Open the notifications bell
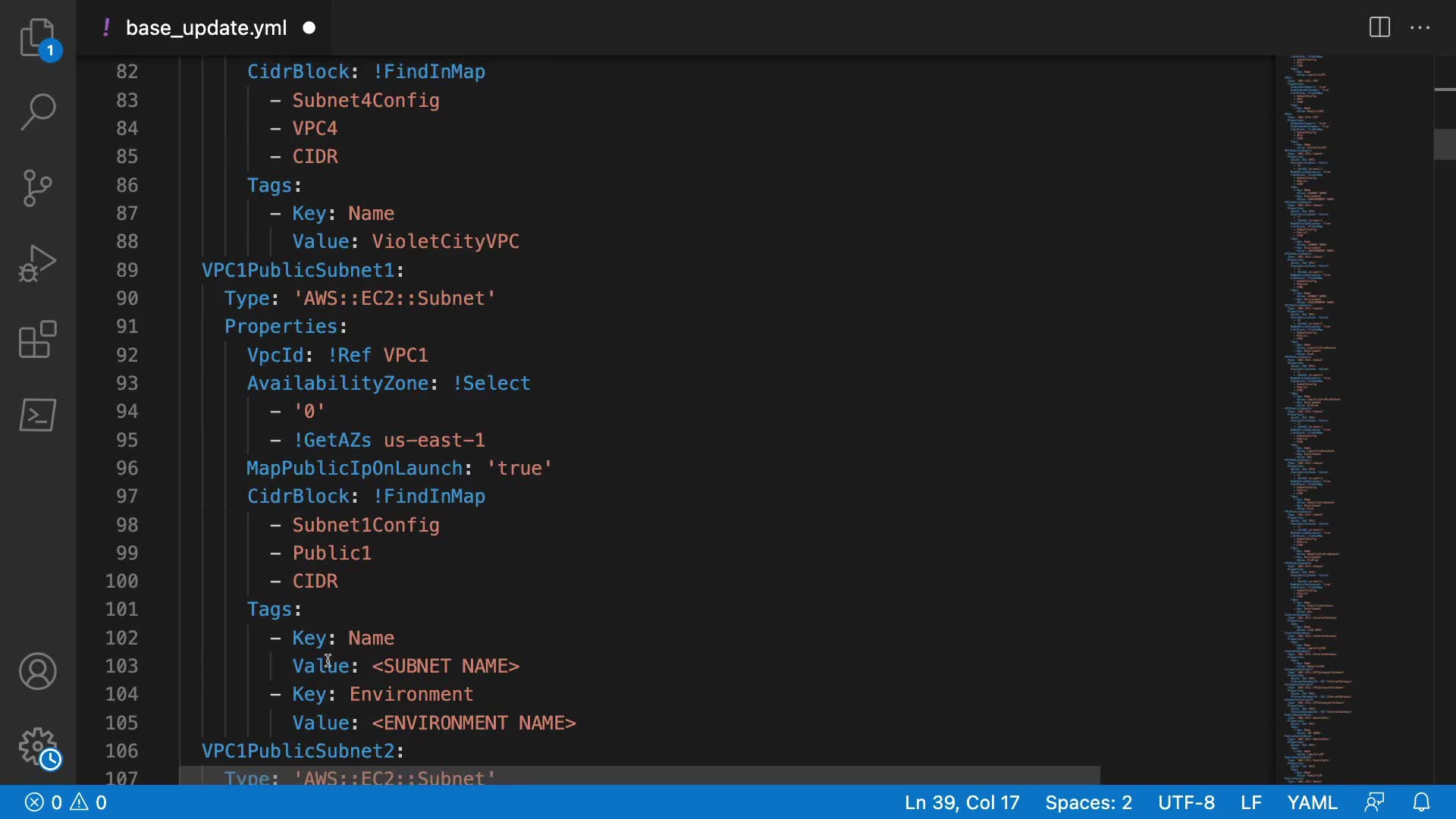Screen dimensions: 1456x819 (x=1422, y=802)
